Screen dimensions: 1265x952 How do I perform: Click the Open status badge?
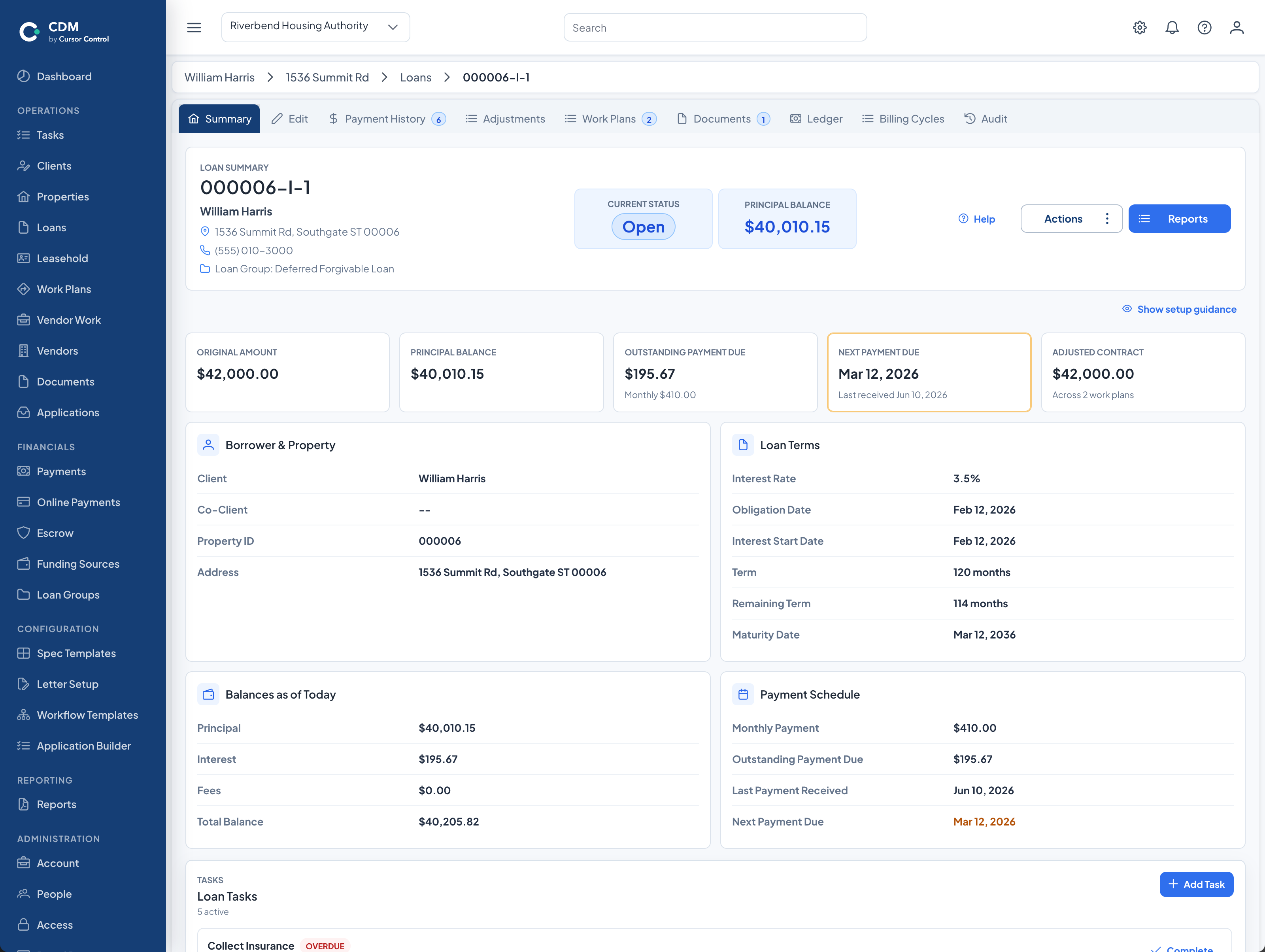pos(643,227)
